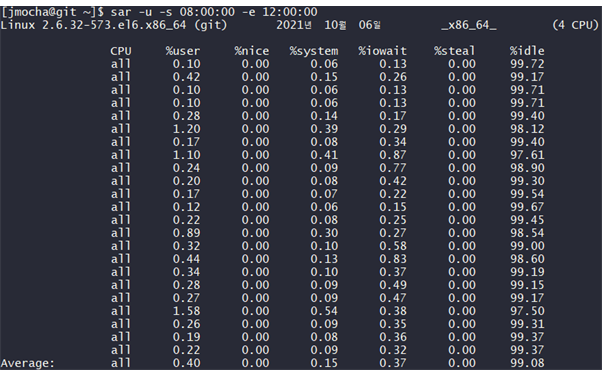Click the %iowait value 0.87

tap(393, 155)
